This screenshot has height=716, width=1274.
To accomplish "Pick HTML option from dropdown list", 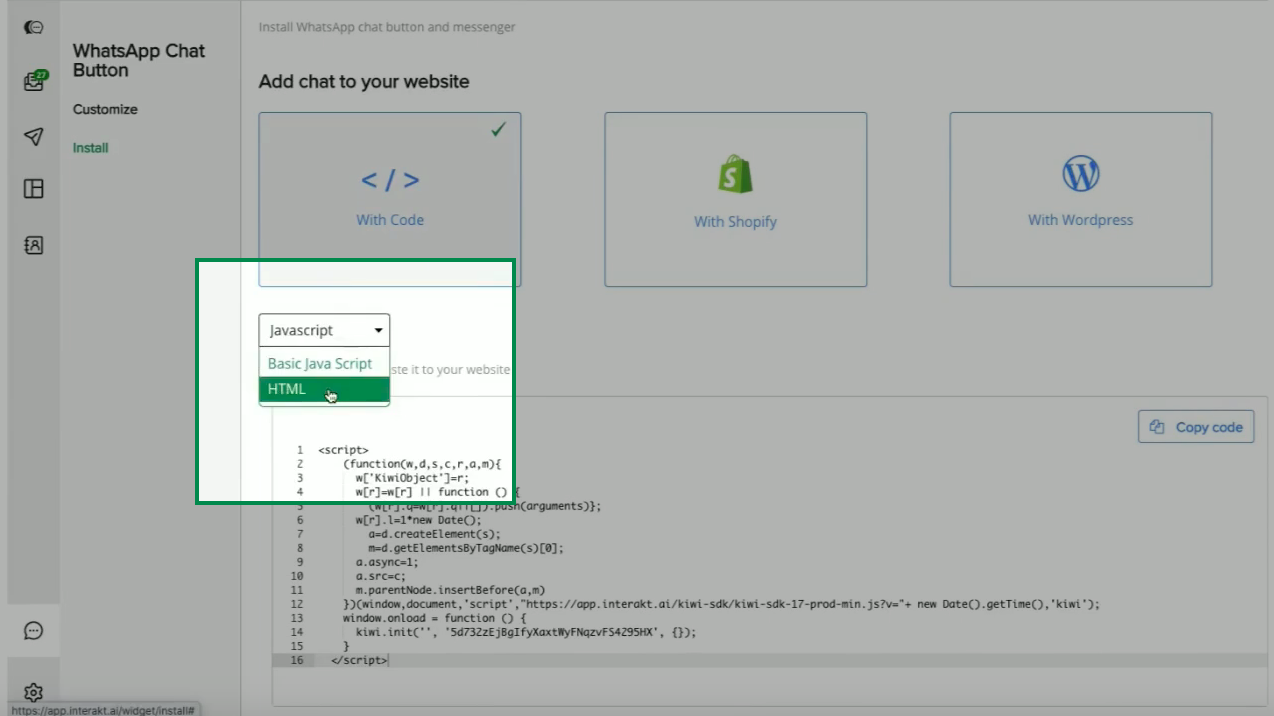I will click(324, 390).
